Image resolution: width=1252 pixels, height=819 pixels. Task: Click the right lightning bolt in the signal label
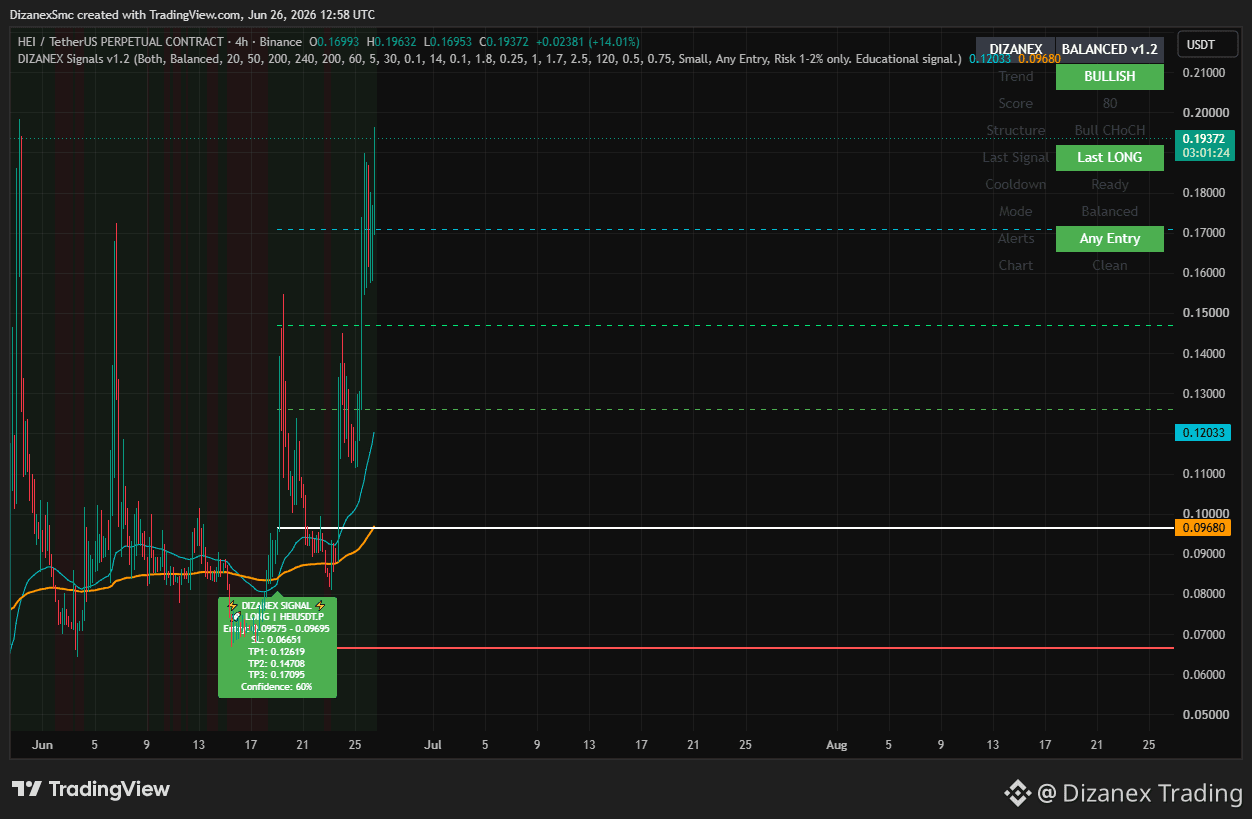tap(320, 606)
